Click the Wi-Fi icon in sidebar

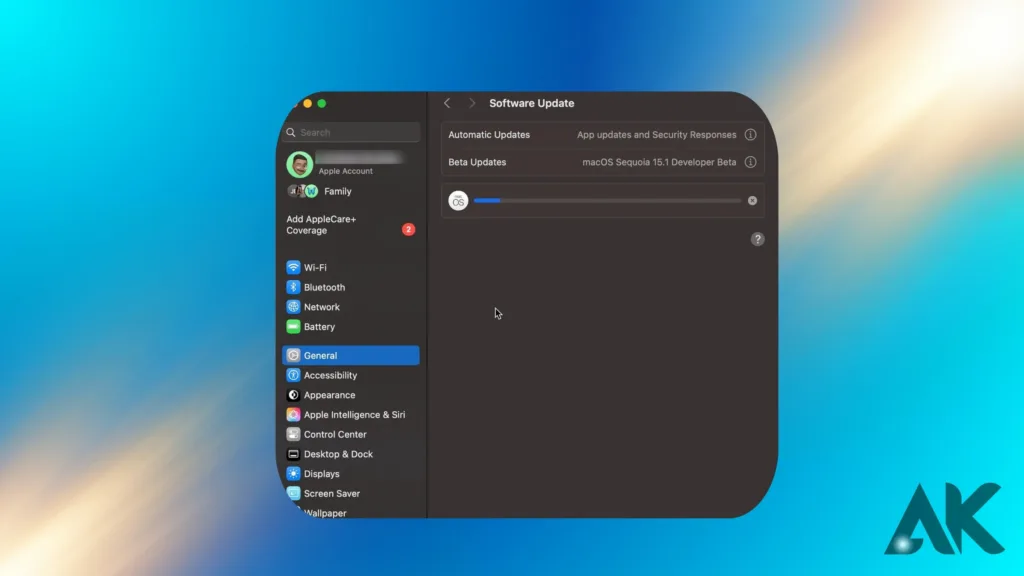[293, 267]
